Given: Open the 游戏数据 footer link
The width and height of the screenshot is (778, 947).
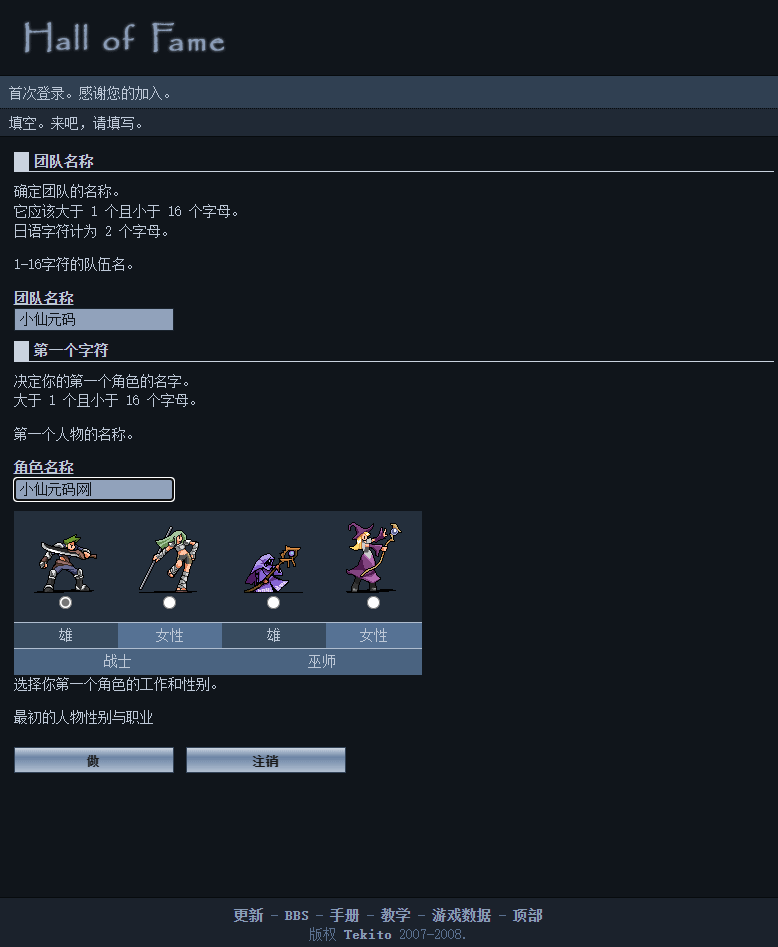Looking at the screenshot, I should [461, 915].
